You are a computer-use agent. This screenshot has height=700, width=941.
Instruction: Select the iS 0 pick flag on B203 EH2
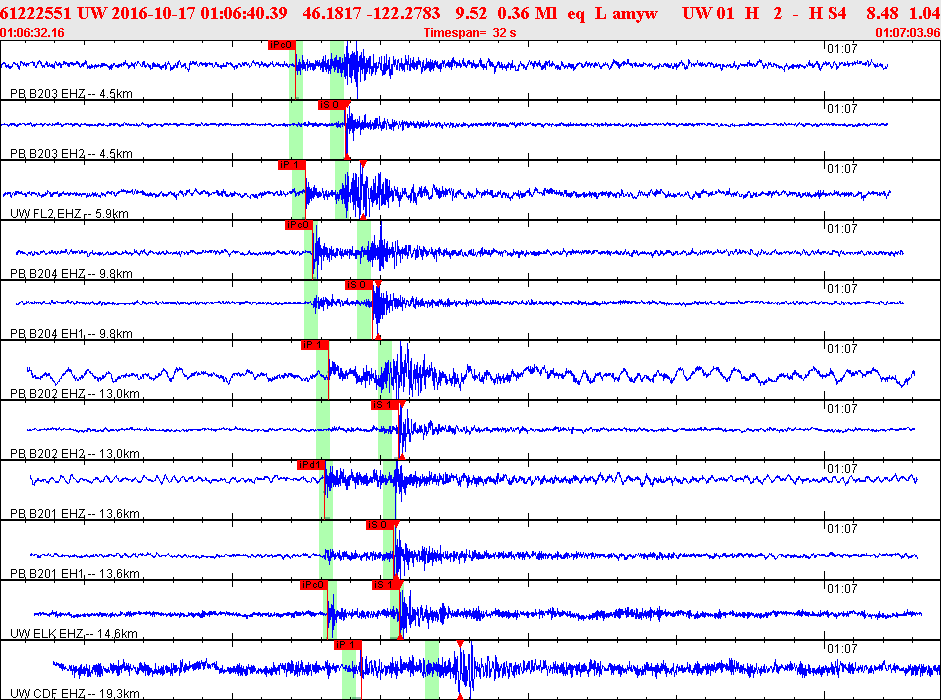tap(332, 105)
